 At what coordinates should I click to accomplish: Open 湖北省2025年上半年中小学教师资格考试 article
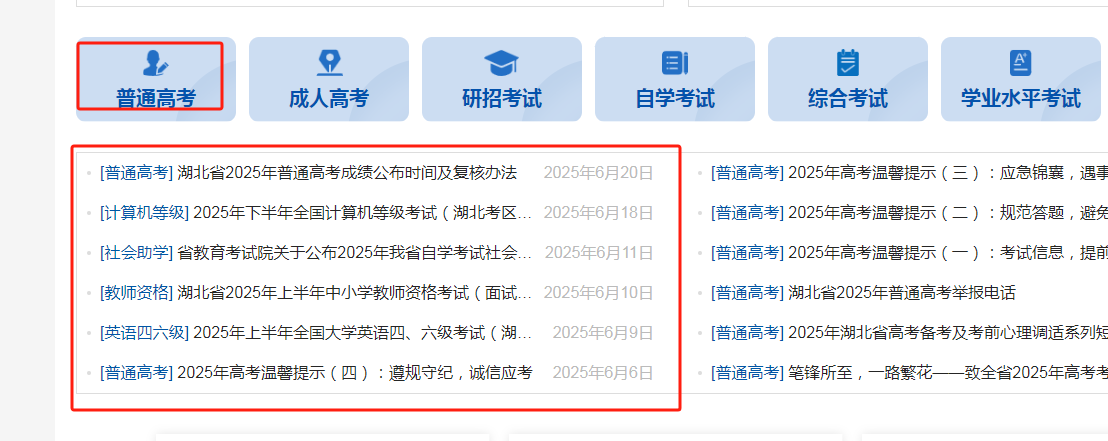click(355, 293)
